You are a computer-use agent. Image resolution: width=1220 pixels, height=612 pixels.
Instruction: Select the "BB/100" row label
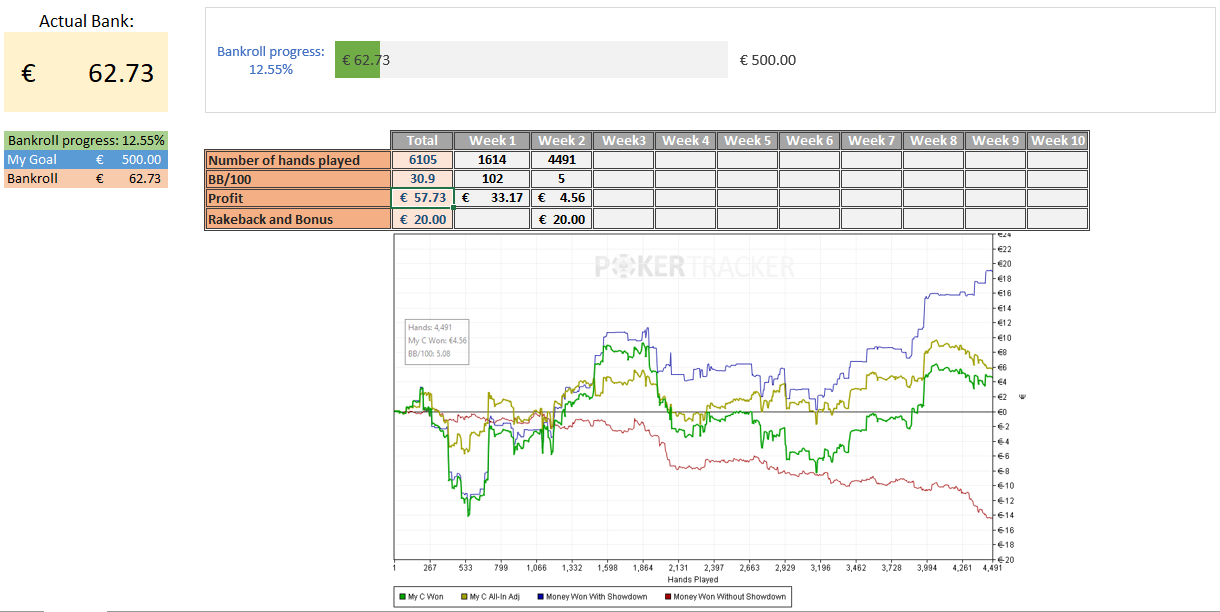tap(298, 179)
